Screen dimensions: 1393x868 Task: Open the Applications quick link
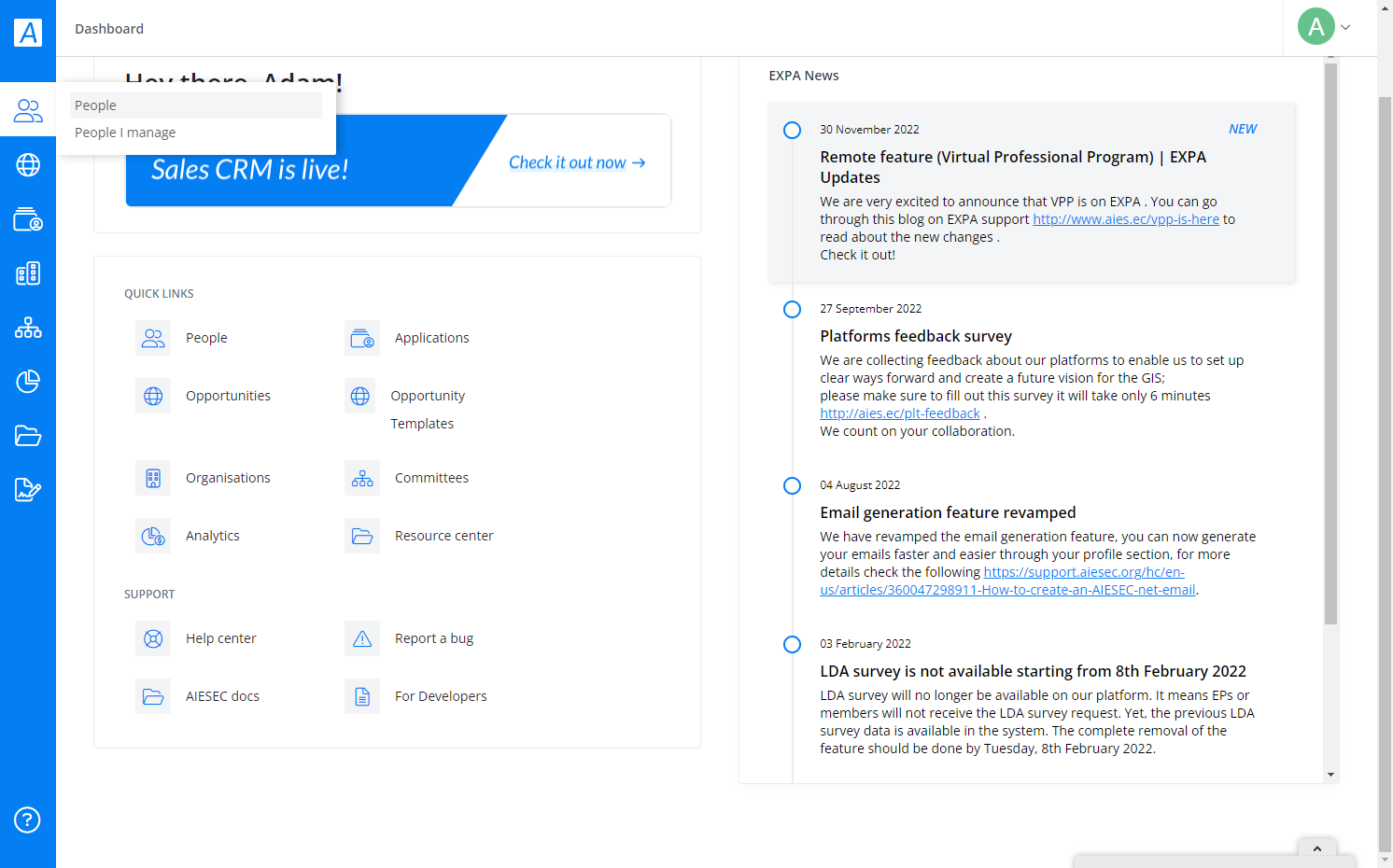[x=432, y=338]
